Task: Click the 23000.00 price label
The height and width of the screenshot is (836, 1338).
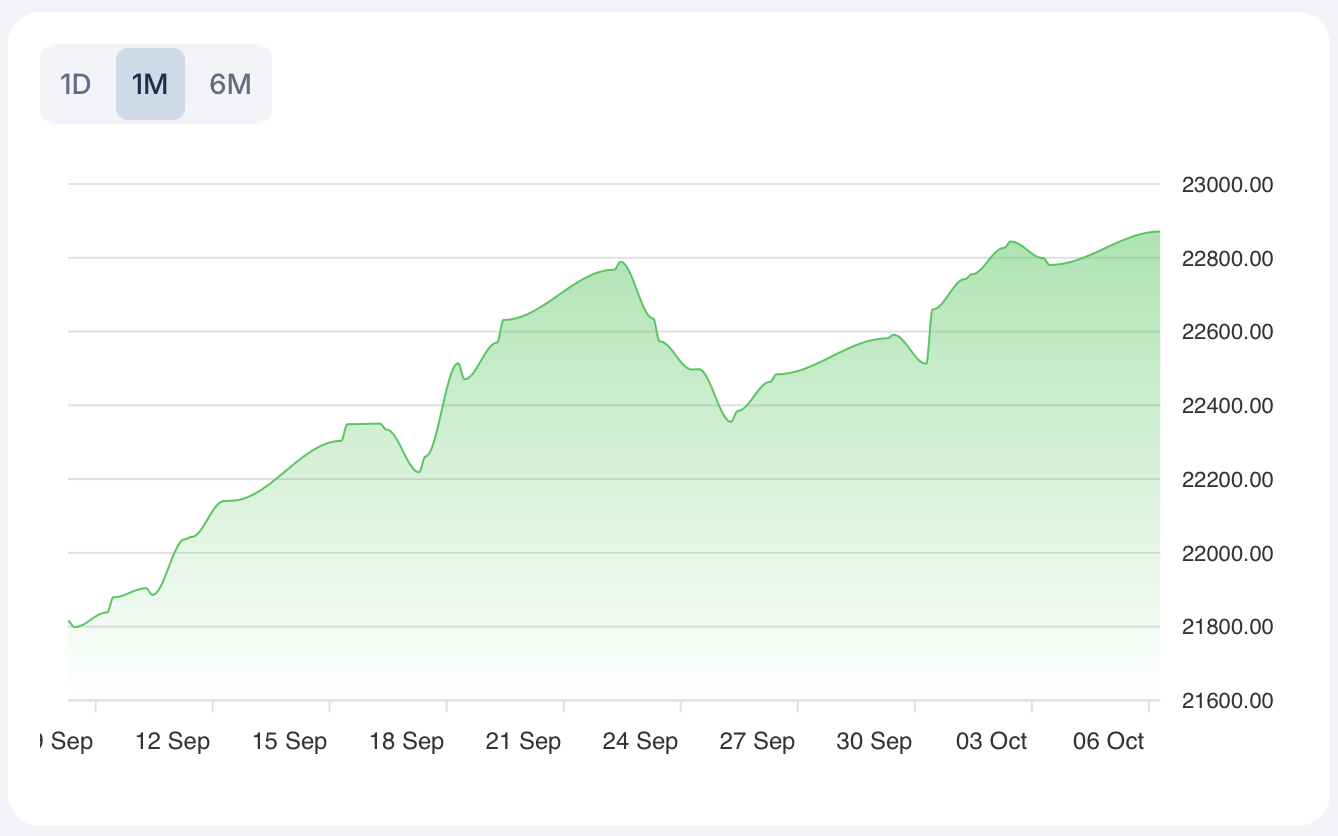Action: point(1227,185)
